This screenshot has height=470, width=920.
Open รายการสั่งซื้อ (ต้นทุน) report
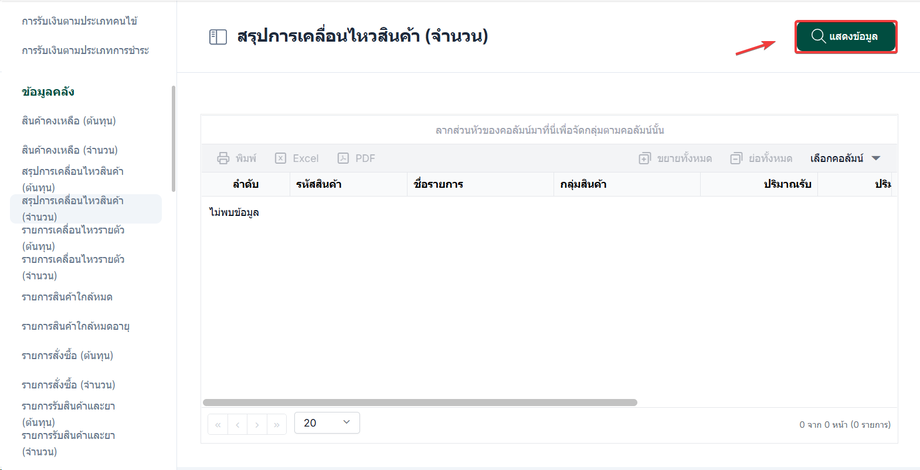click(67, 356)
